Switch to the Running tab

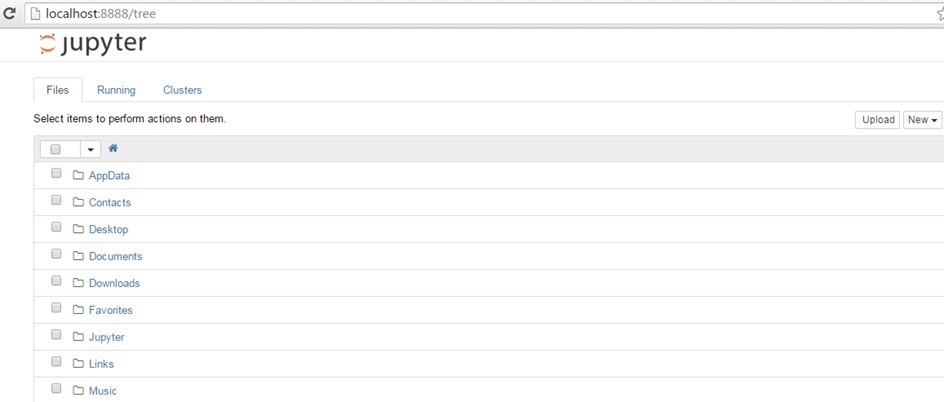click(116, 90)
